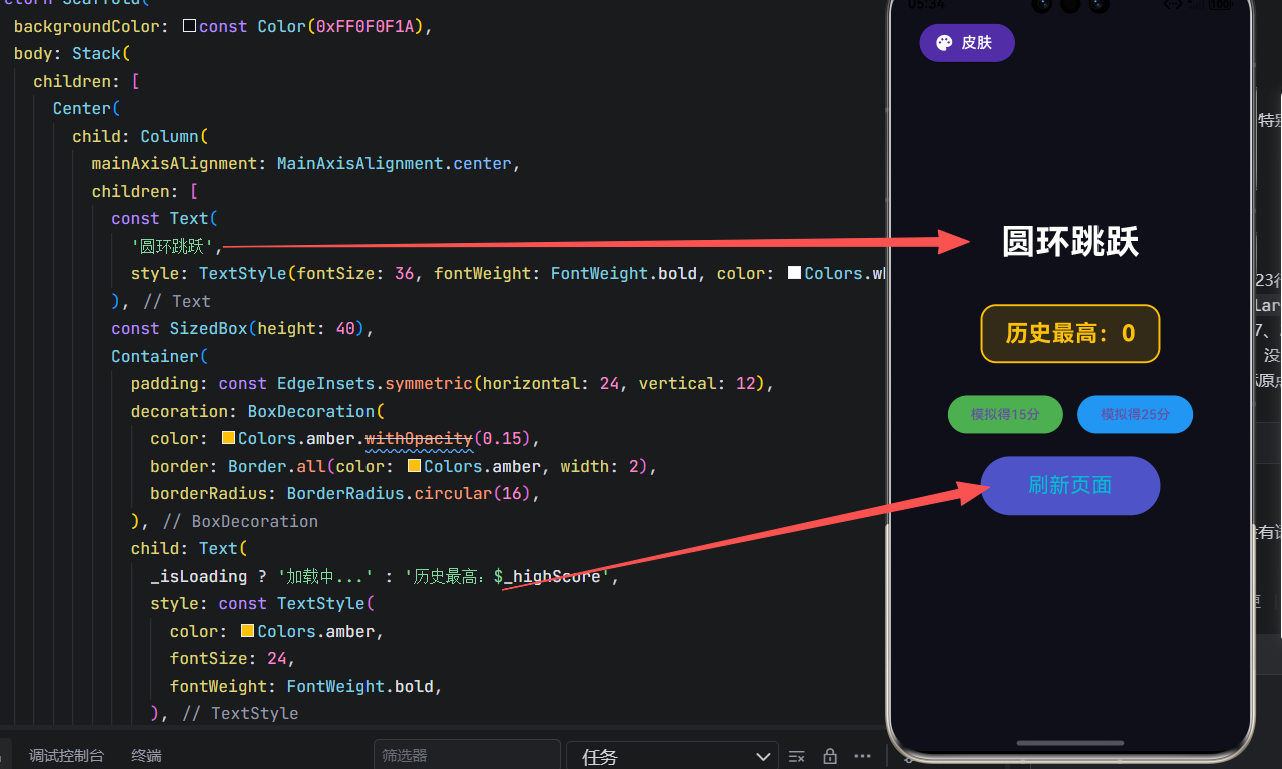Switch to the 调试控制台 tab

coord(66,756)
